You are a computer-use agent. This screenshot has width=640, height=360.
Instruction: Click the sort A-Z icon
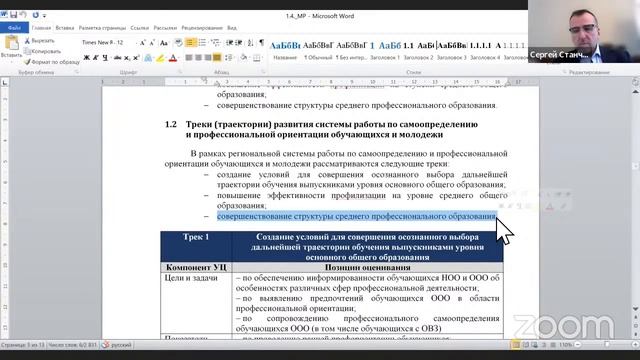[251, 42]
